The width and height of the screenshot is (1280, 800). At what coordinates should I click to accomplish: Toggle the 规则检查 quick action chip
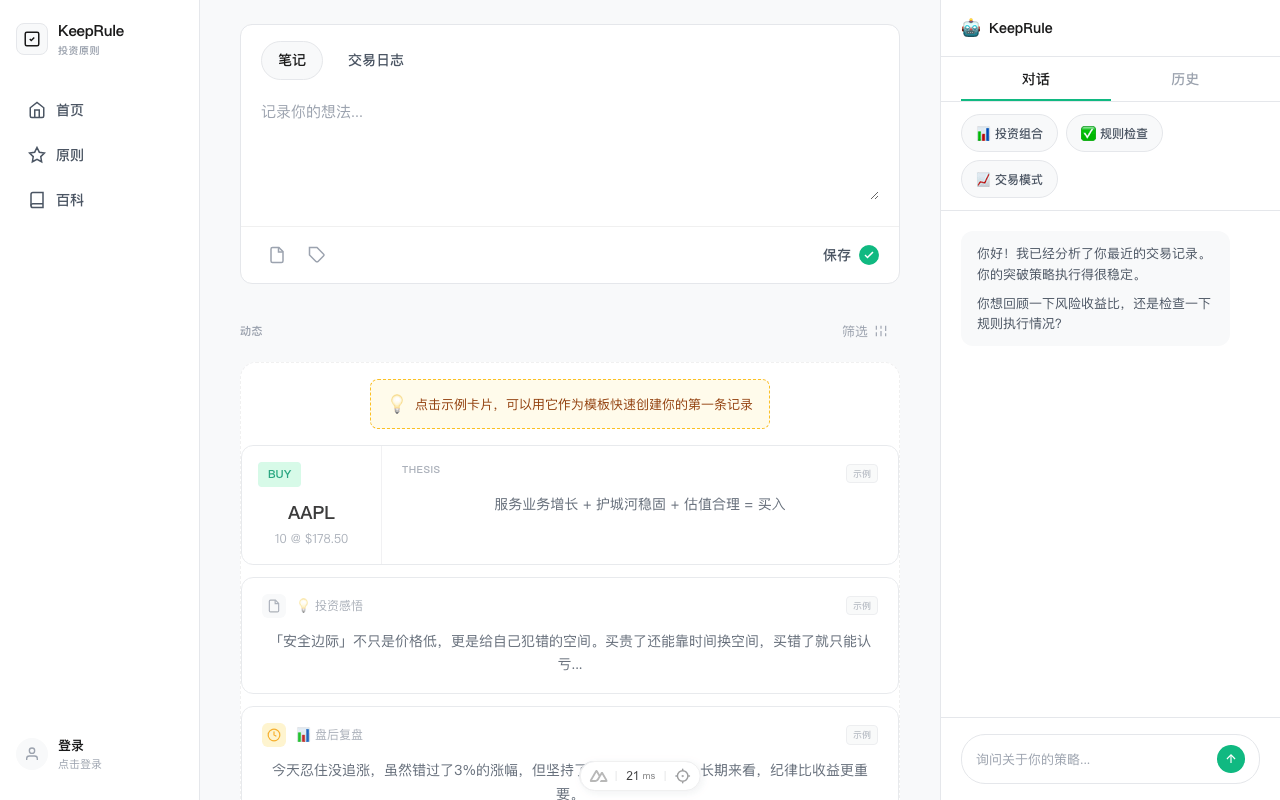click(1114, 133)
